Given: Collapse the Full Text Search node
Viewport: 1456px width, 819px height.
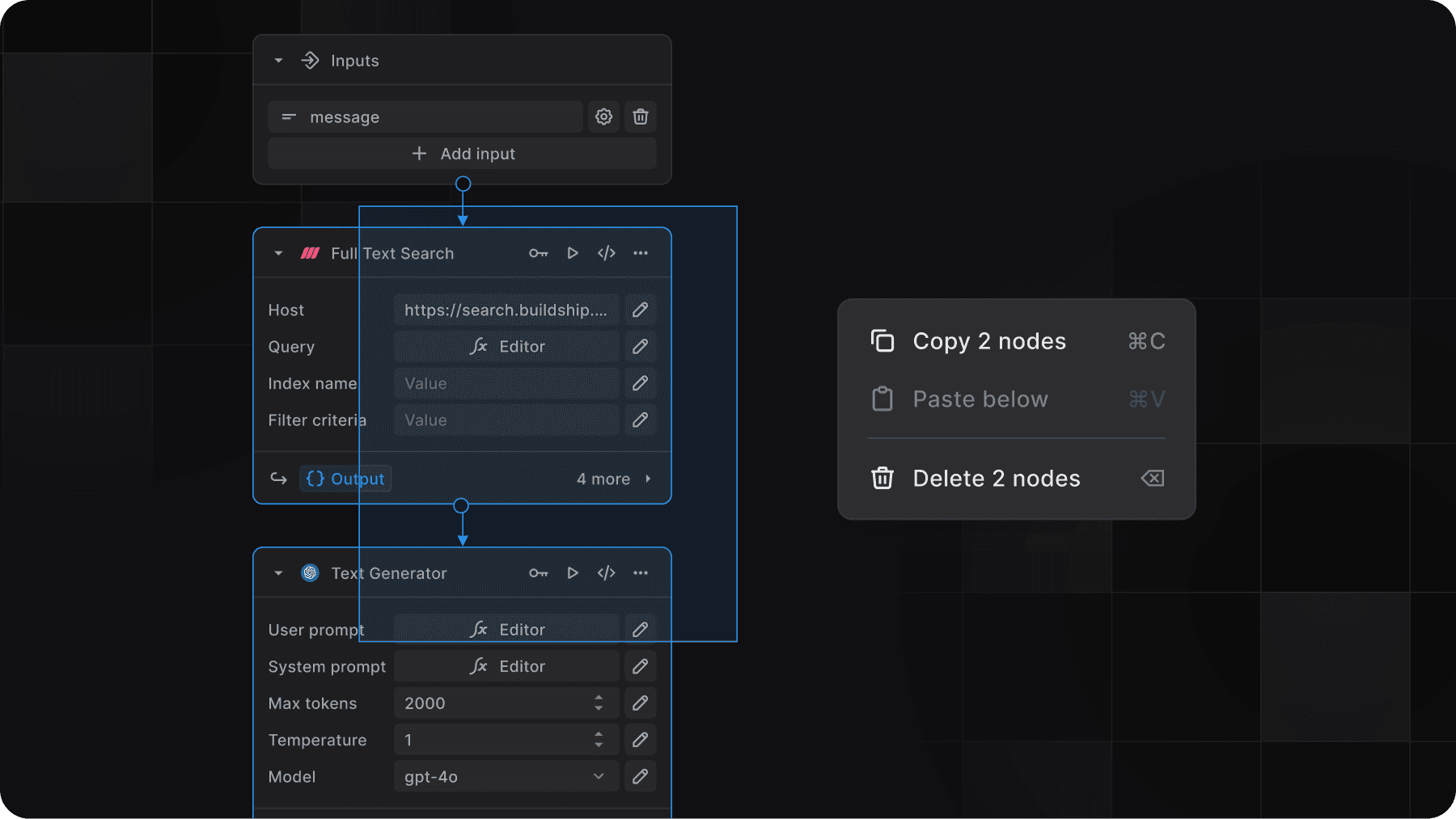Looking at the screenshot, I should [278, 253].
